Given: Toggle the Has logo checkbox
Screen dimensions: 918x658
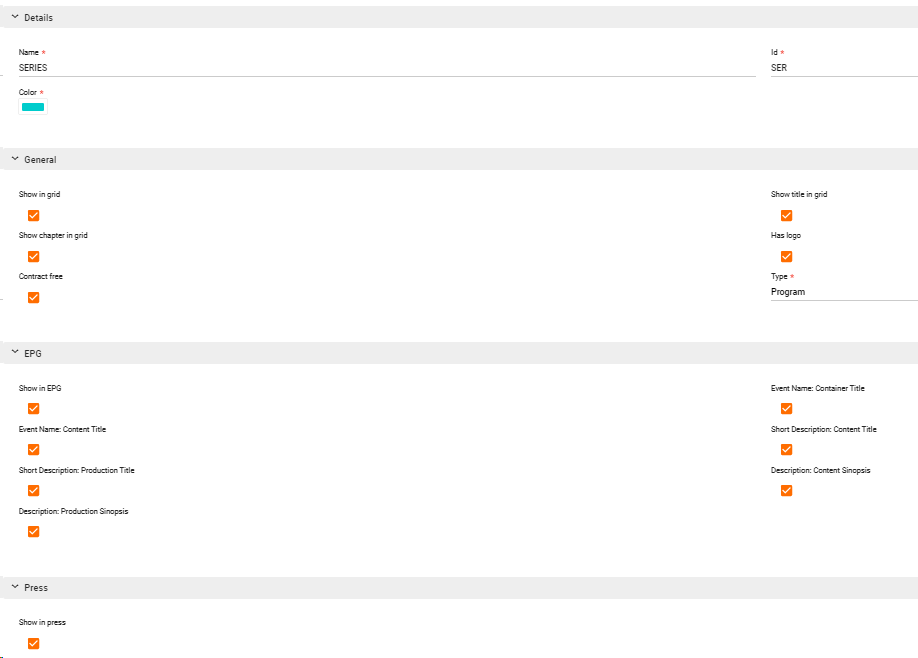Looking at the screenshot, I should pyautogui.click(x=786, y=256).
